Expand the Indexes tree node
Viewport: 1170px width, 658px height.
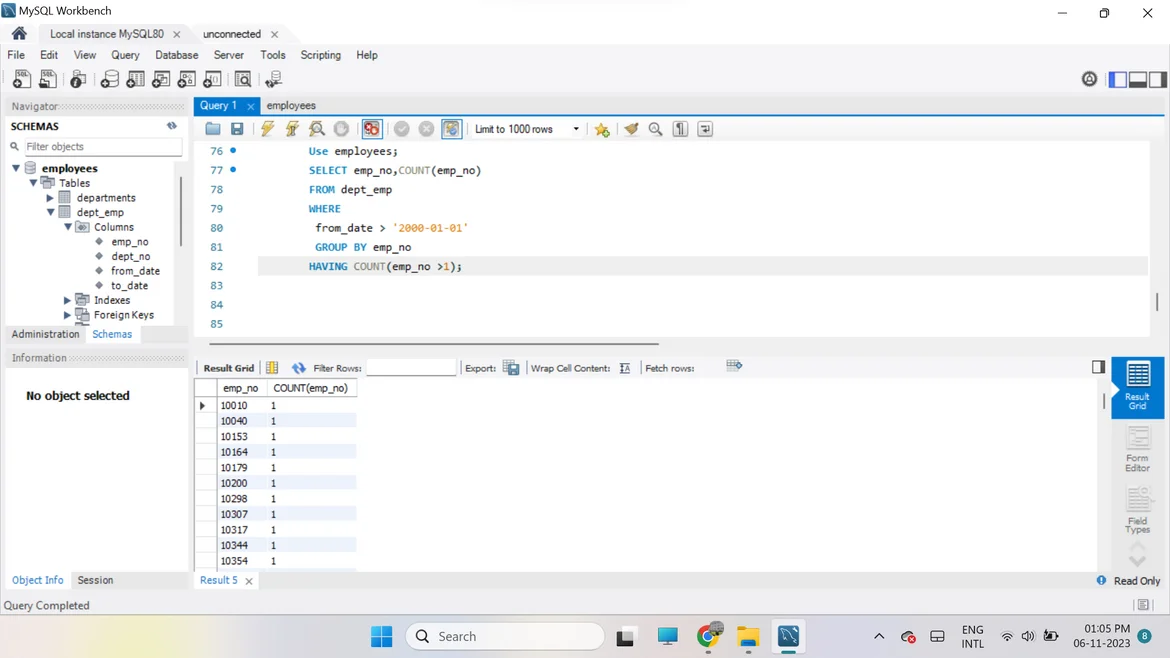pyautogui.click(x=67, y=300)
